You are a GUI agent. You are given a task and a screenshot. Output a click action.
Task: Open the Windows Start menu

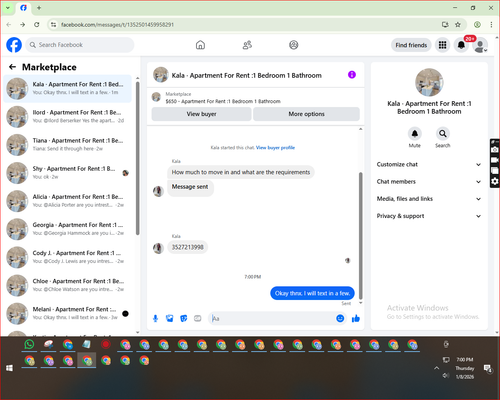(x=9, y=368)
